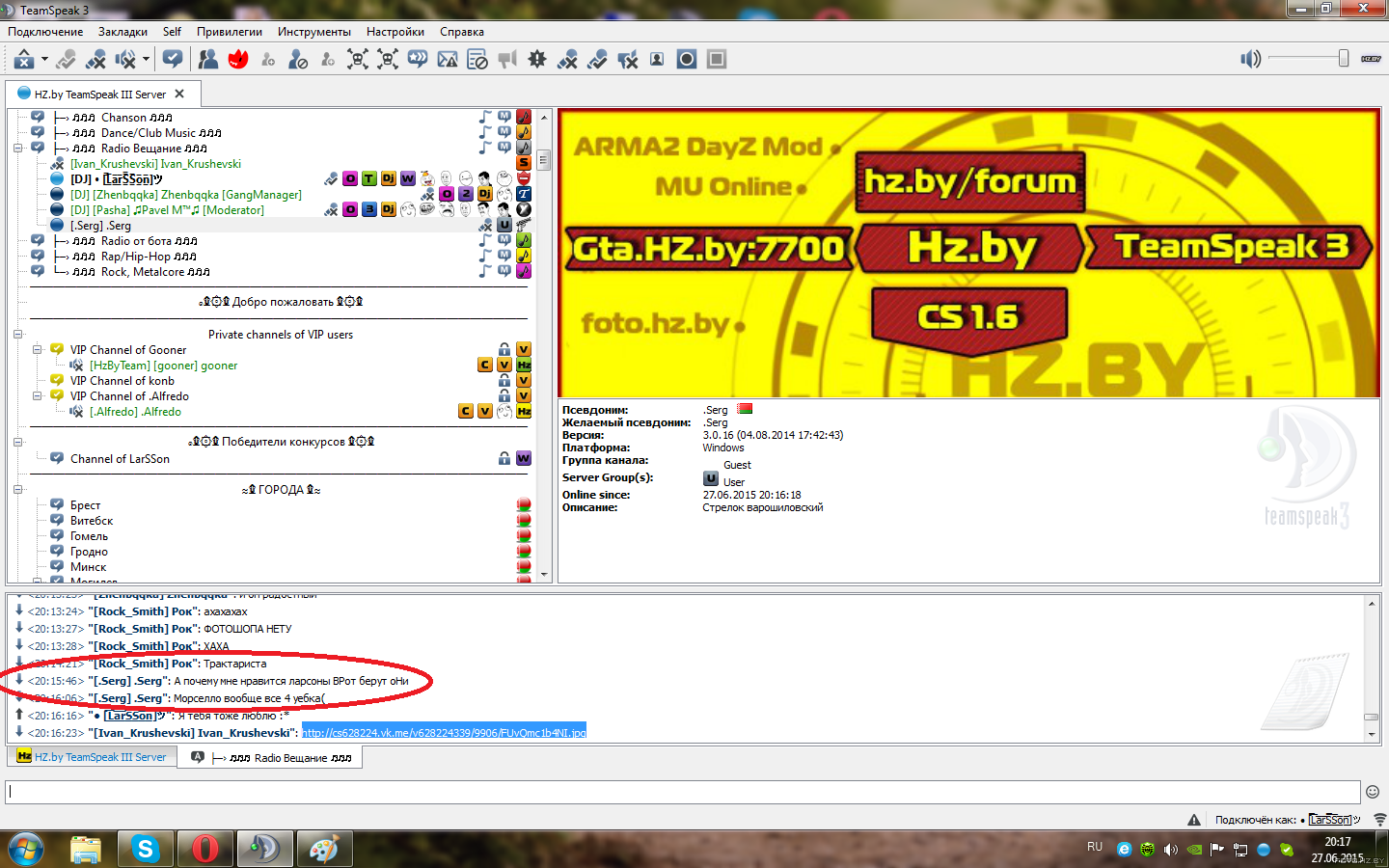Open the vk.me image link in chat
The width and height of the screenshot is (1389, 868).
click(x=444, y=732)
